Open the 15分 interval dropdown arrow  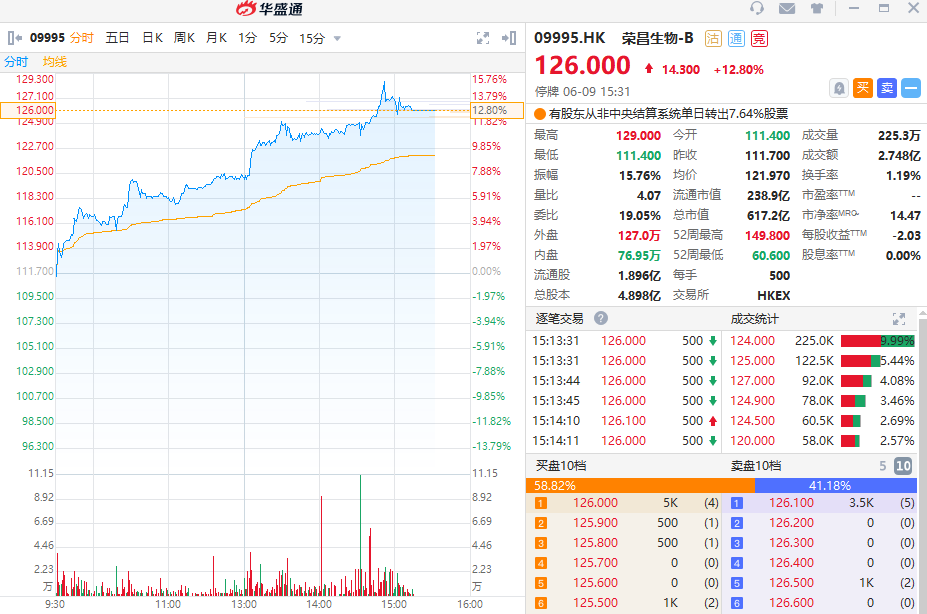coord(337,39)
